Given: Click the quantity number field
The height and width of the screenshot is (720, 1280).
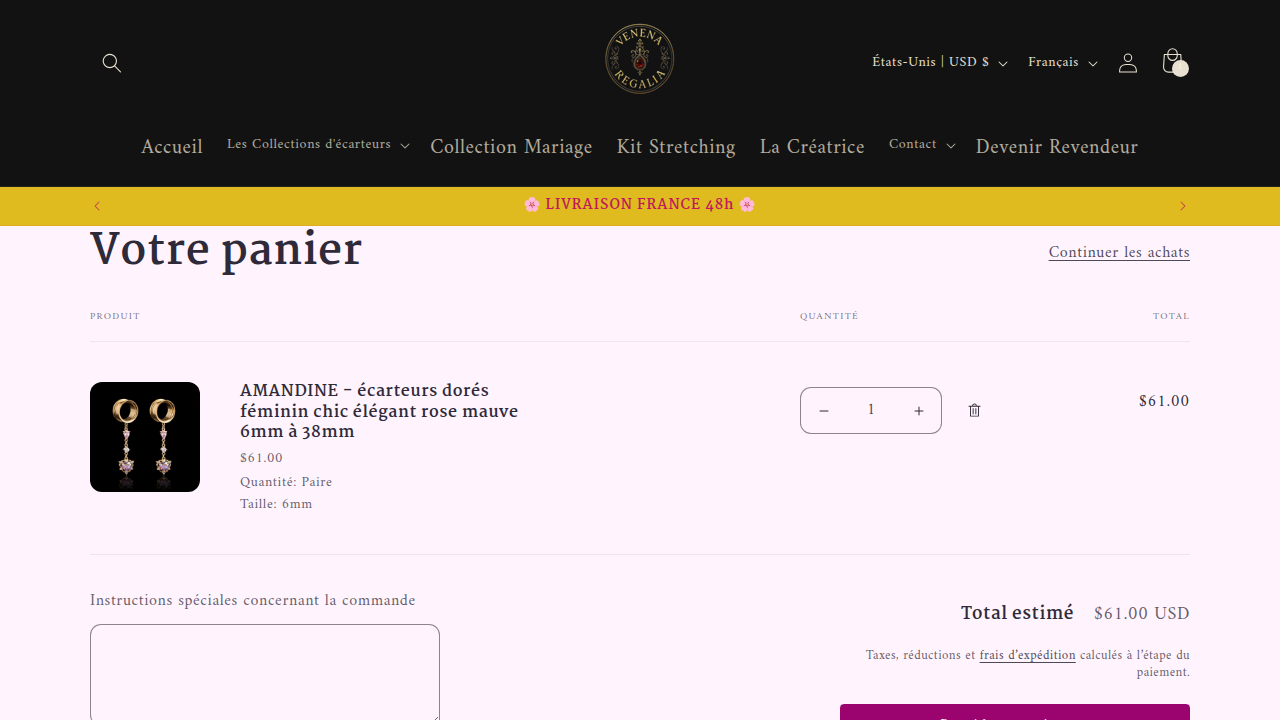Looking at the screenshot, I should 871,411.
